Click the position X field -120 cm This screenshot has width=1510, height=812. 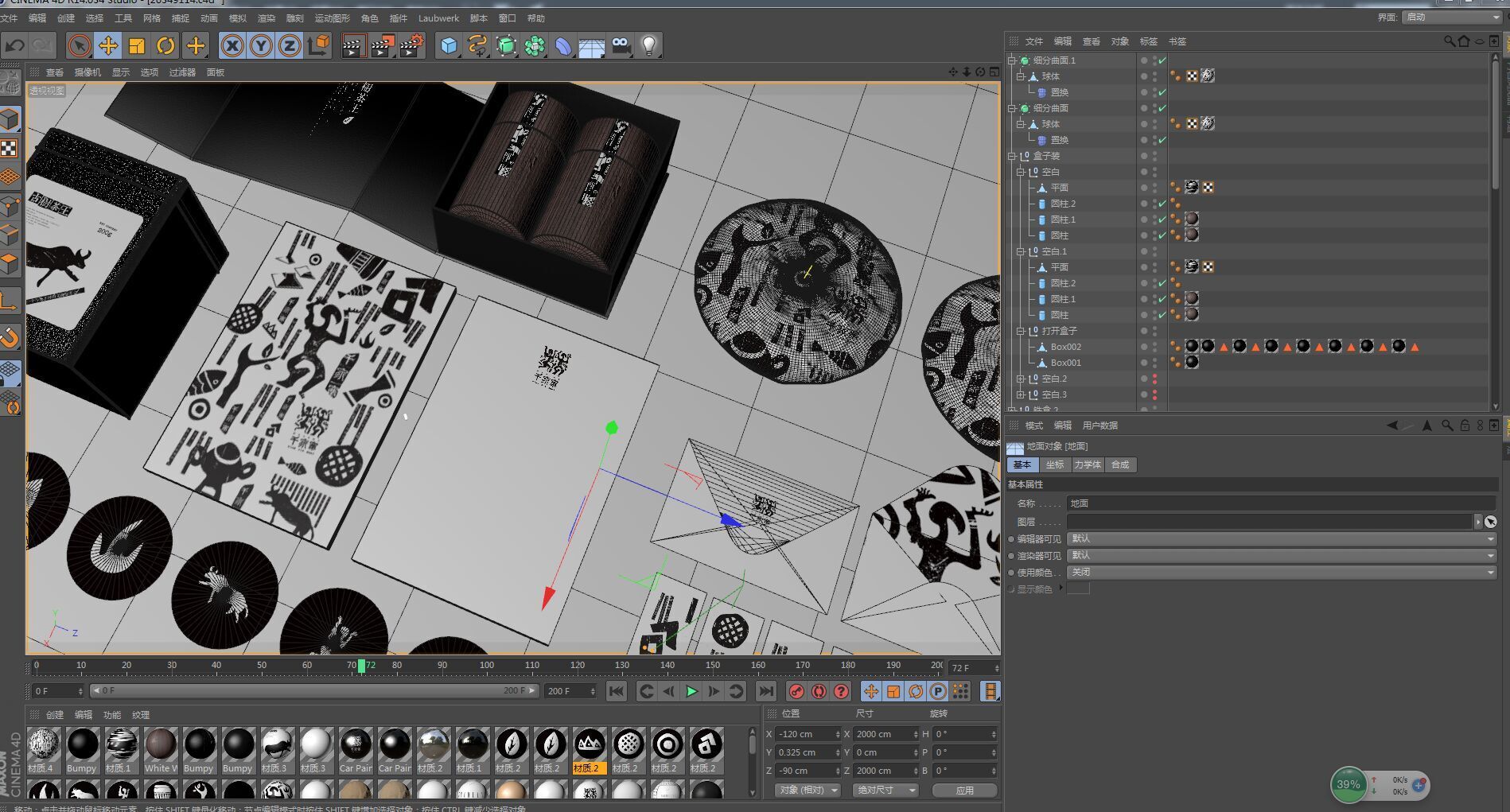(x=808, y=734)
